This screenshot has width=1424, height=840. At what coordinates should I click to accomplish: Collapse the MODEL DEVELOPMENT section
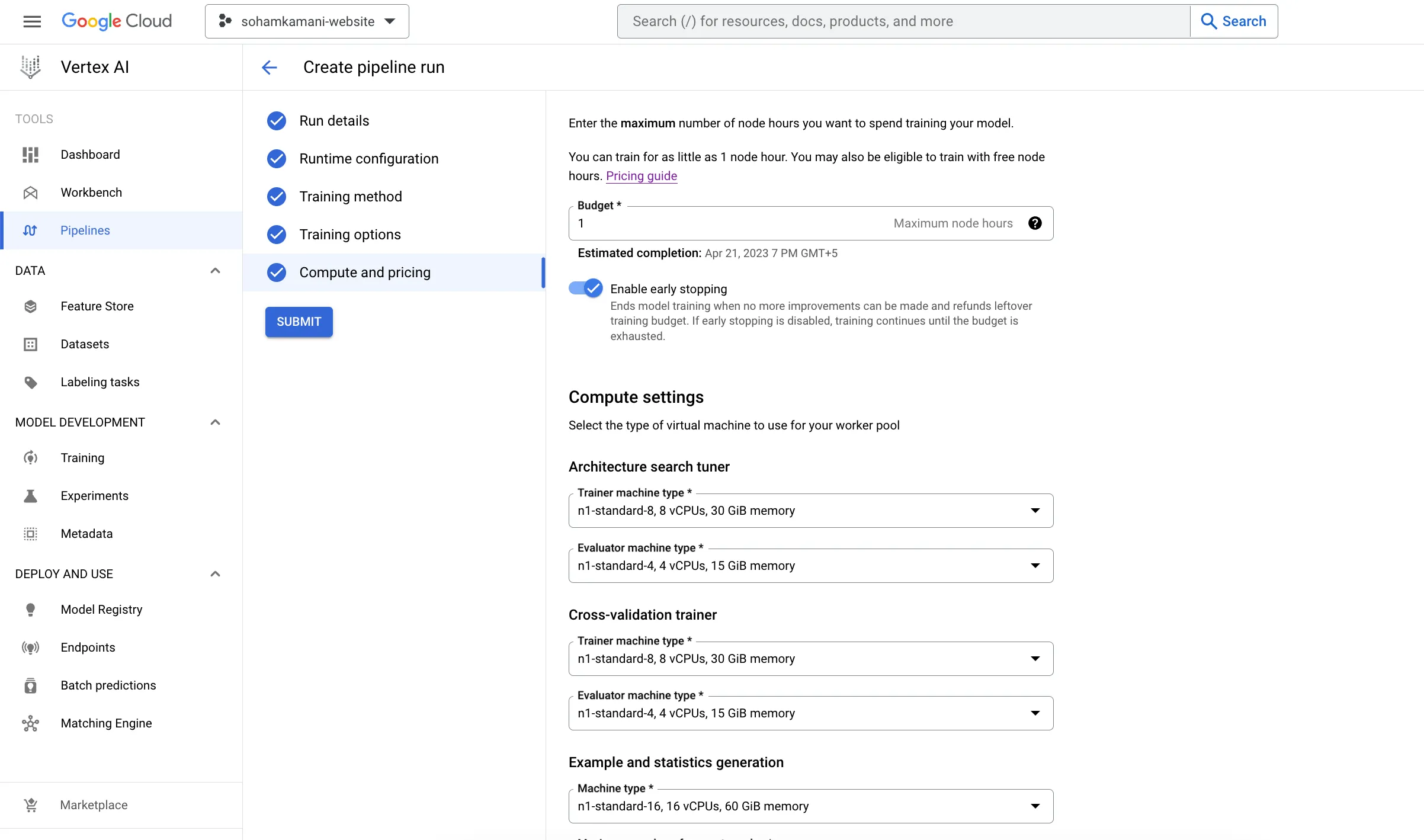tap(215, 422)
